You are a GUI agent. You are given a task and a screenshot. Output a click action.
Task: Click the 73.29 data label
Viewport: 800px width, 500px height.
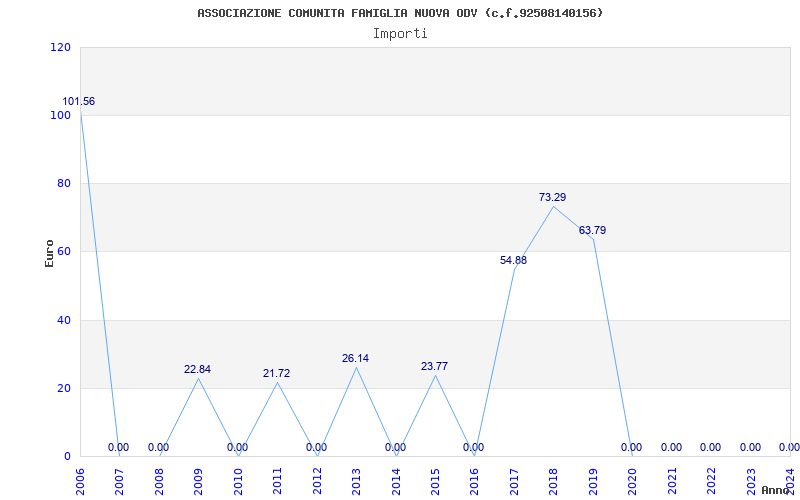(553, 197)
